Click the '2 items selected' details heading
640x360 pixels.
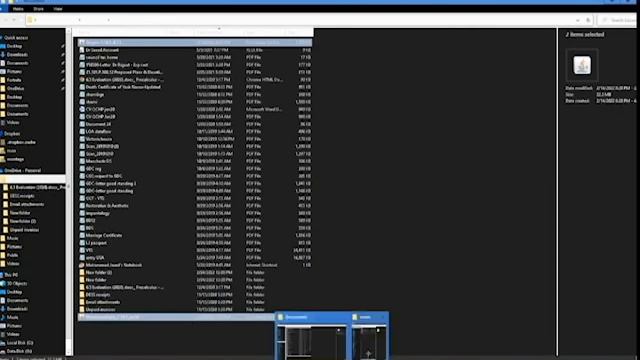click(585, 35)
